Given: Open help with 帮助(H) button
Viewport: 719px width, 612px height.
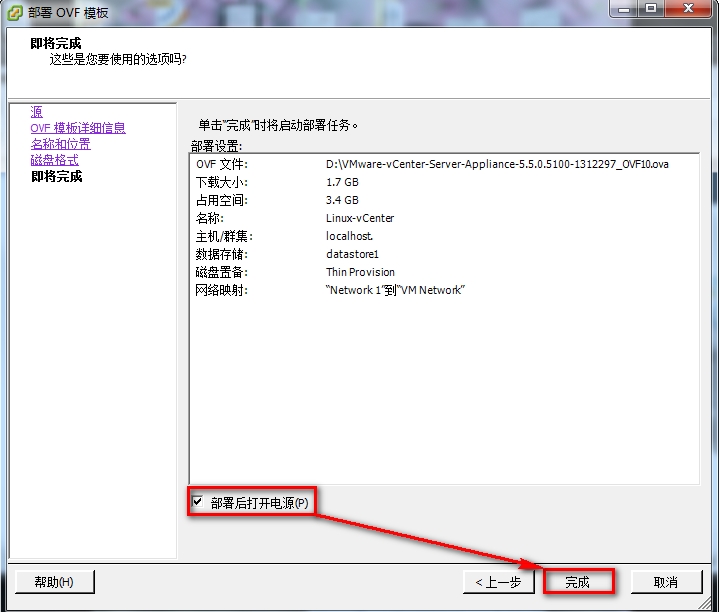Looking at the screenshot, I should click(54, 582).
